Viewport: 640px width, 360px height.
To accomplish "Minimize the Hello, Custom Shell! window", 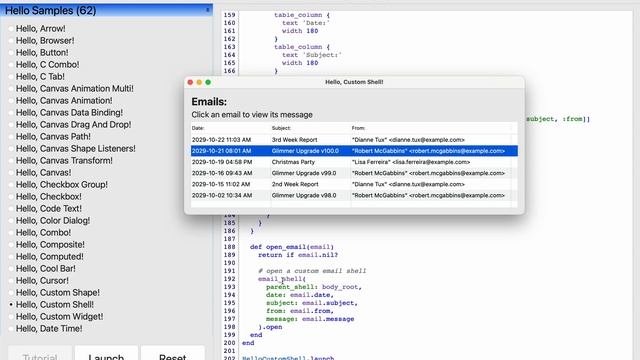I will 199,82.
